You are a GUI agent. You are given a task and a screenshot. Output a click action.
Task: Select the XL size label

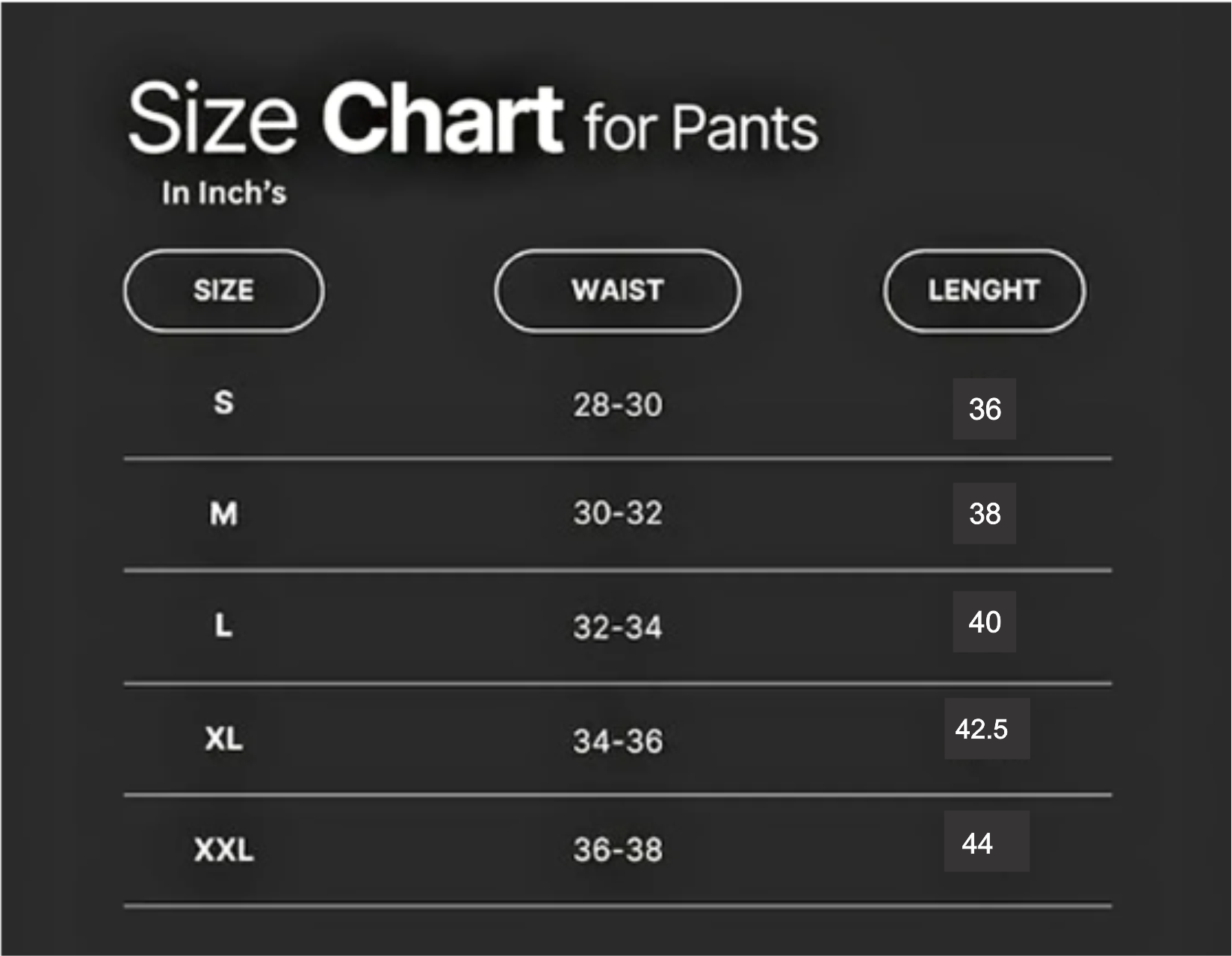[223, 739]
